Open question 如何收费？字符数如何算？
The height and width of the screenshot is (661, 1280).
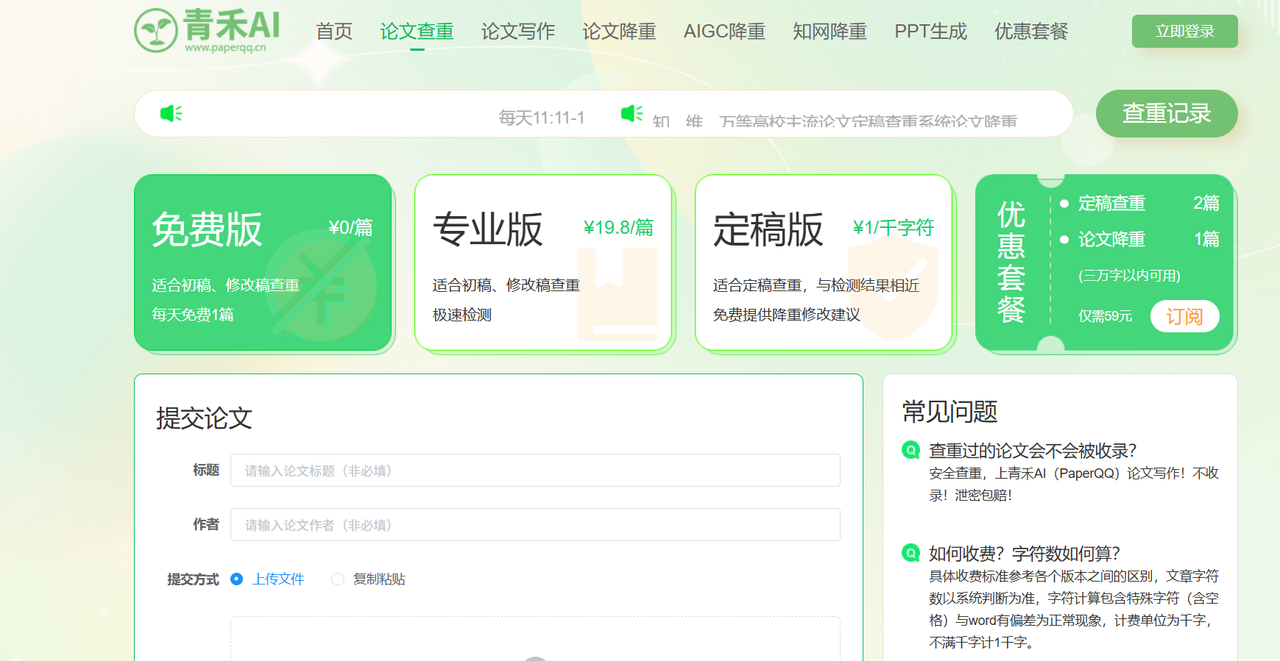1025,554
